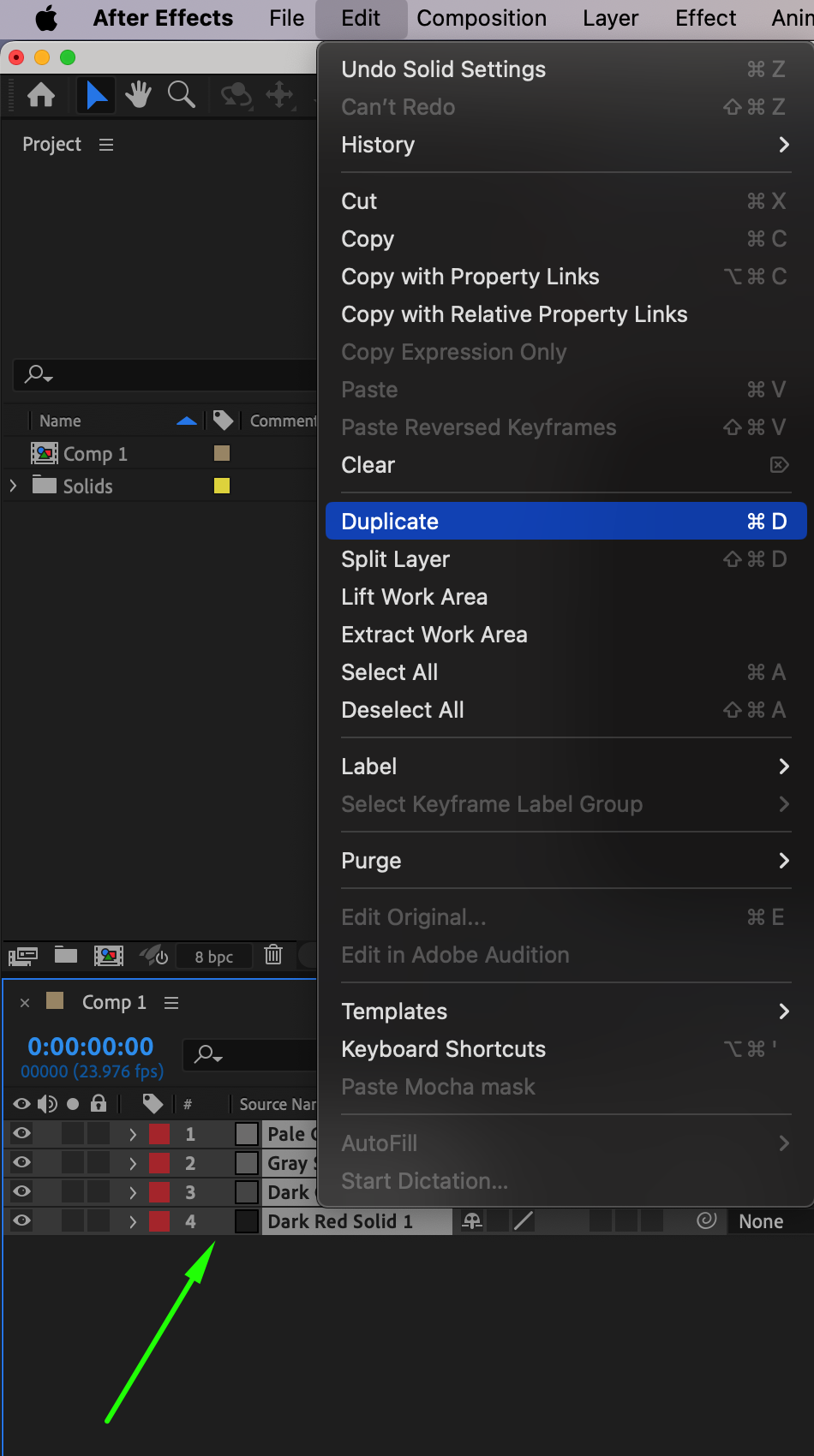Click the 8 bpc color depth button
The width and height of the screenshot is (814, 1456).
pos(214,957)
